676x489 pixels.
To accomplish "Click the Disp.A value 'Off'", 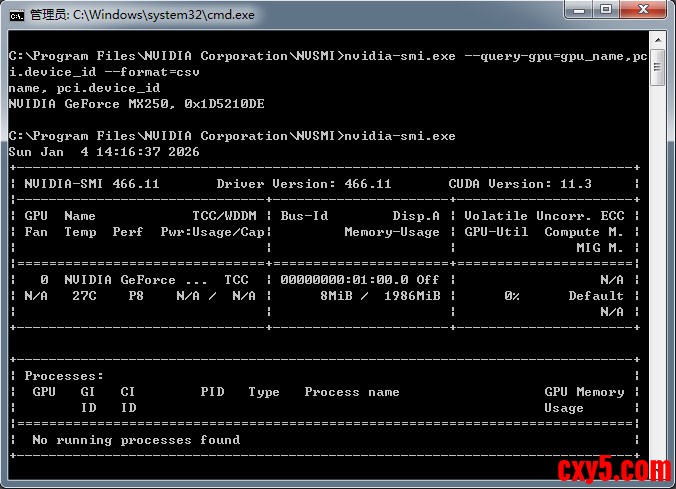I will [x=428, y=280].
